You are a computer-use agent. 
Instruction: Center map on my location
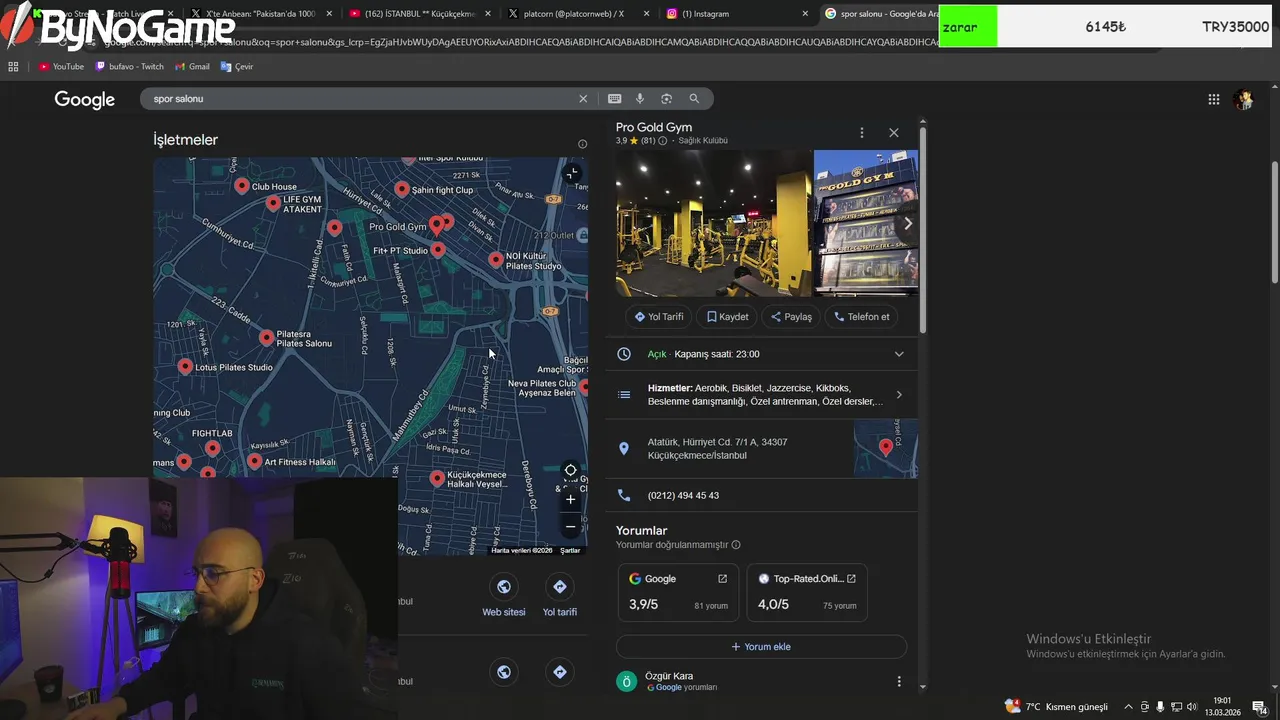click(x=570, y=470)
